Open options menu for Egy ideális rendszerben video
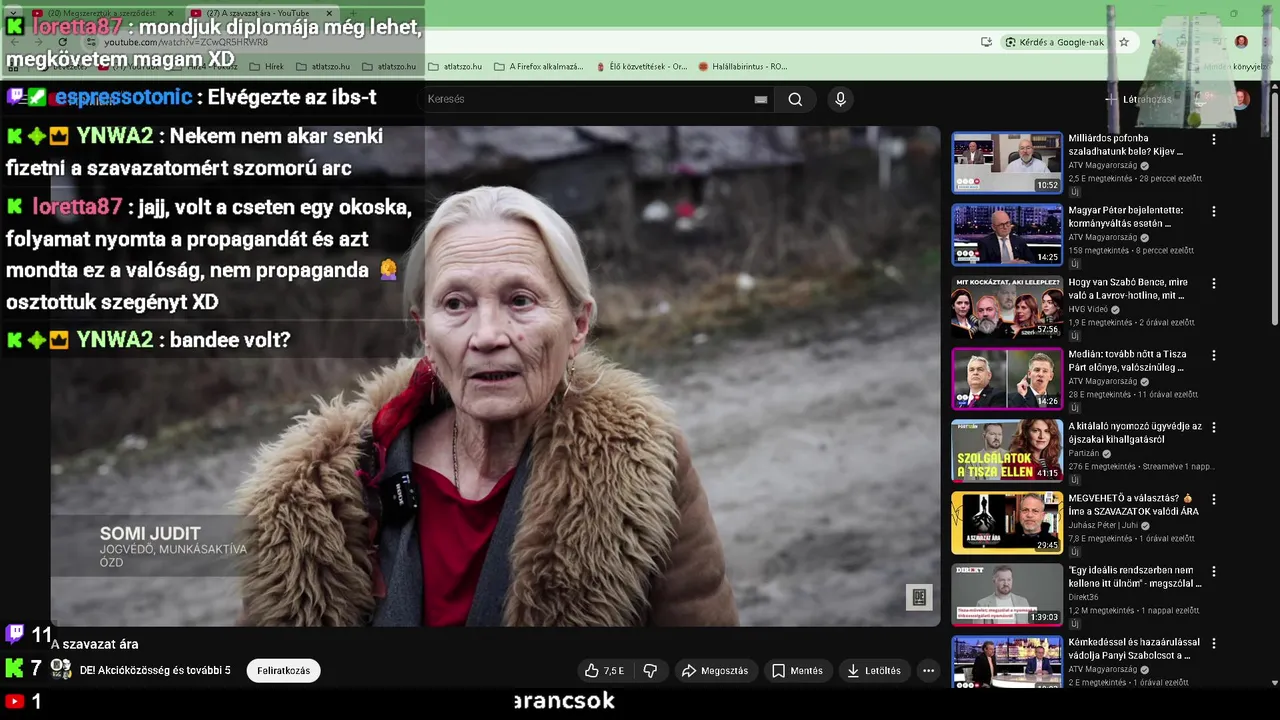 1214,572
